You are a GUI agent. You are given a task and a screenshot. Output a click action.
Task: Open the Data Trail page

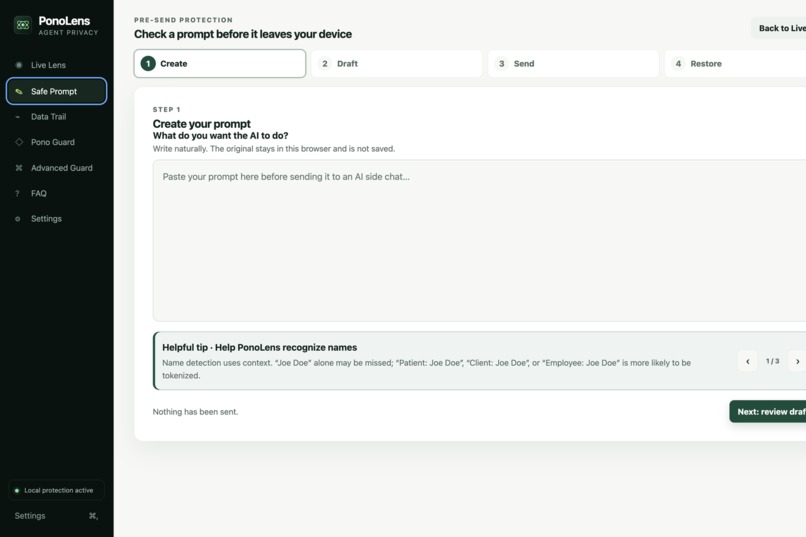(57, 117)
